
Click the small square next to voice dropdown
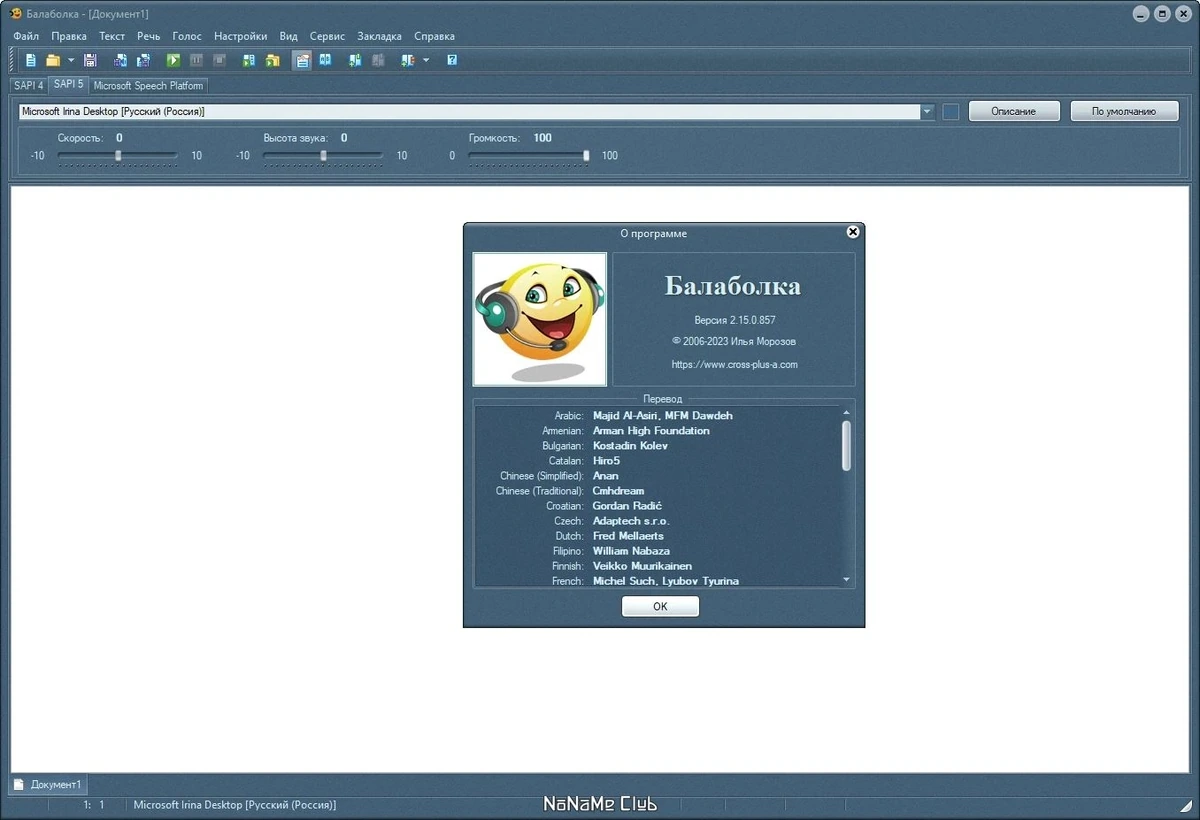coord(951,112)
